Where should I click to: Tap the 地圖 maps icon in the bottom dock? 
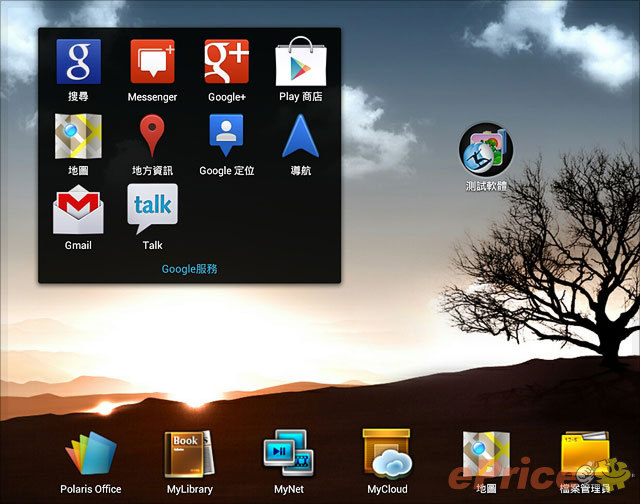coord(486,455)
